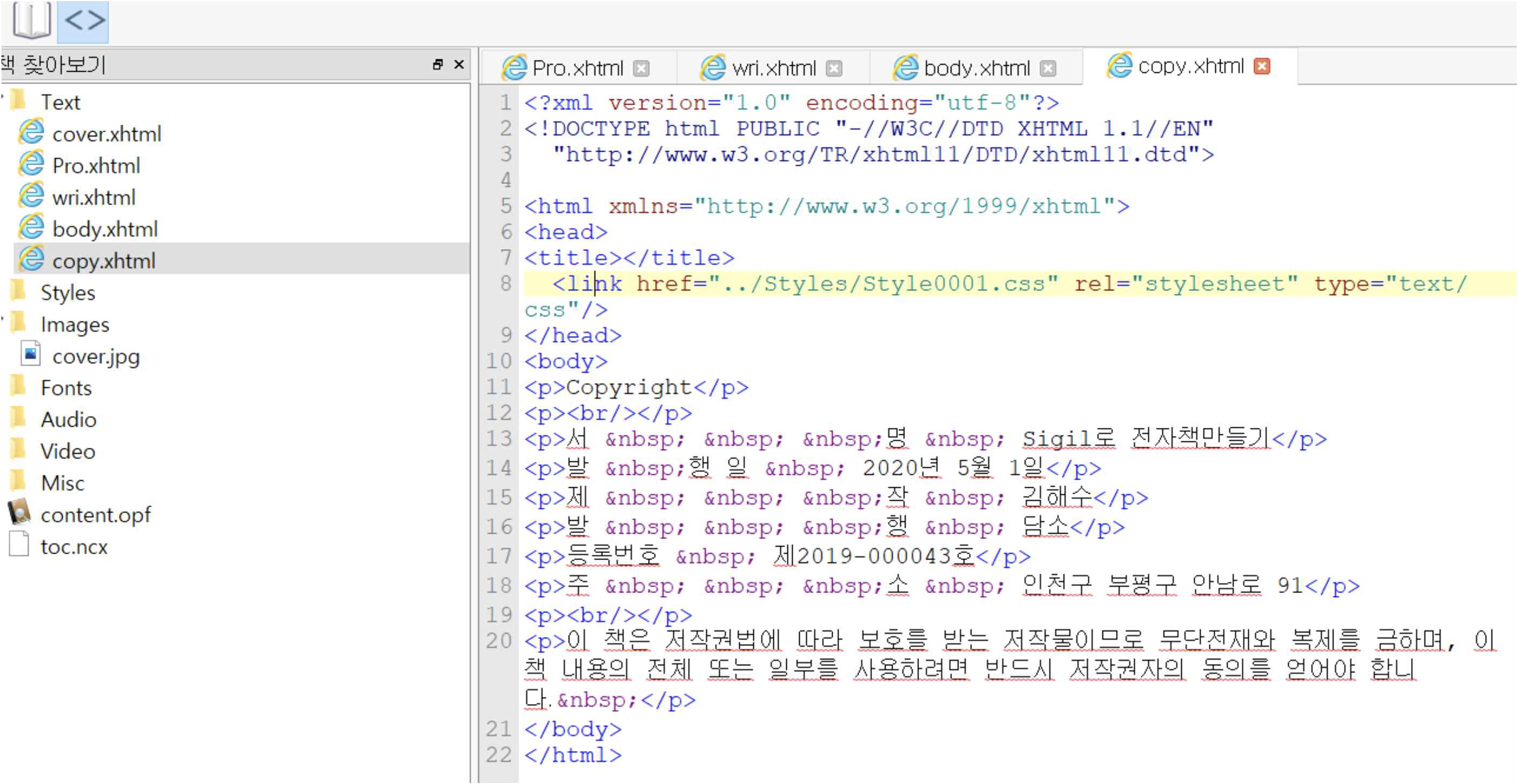Float the Book Browser panel
The height and width of the screenshot is (784, 1518).
pos(437,64)
